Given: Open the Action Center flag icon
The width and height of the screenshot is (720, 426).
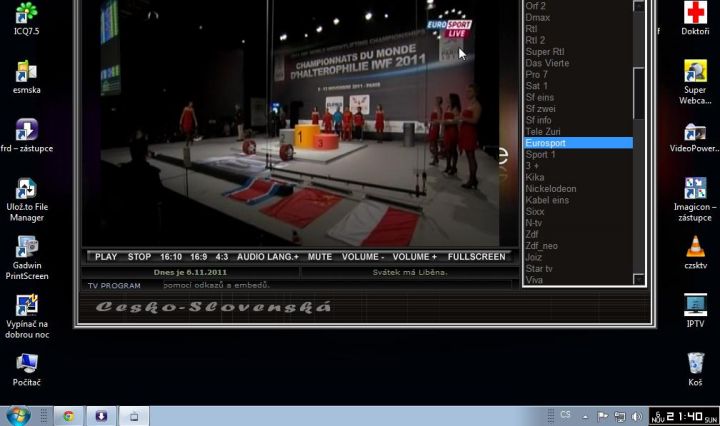Looking at the screenshot, I should pyautogui.click(x=602, y=417).
